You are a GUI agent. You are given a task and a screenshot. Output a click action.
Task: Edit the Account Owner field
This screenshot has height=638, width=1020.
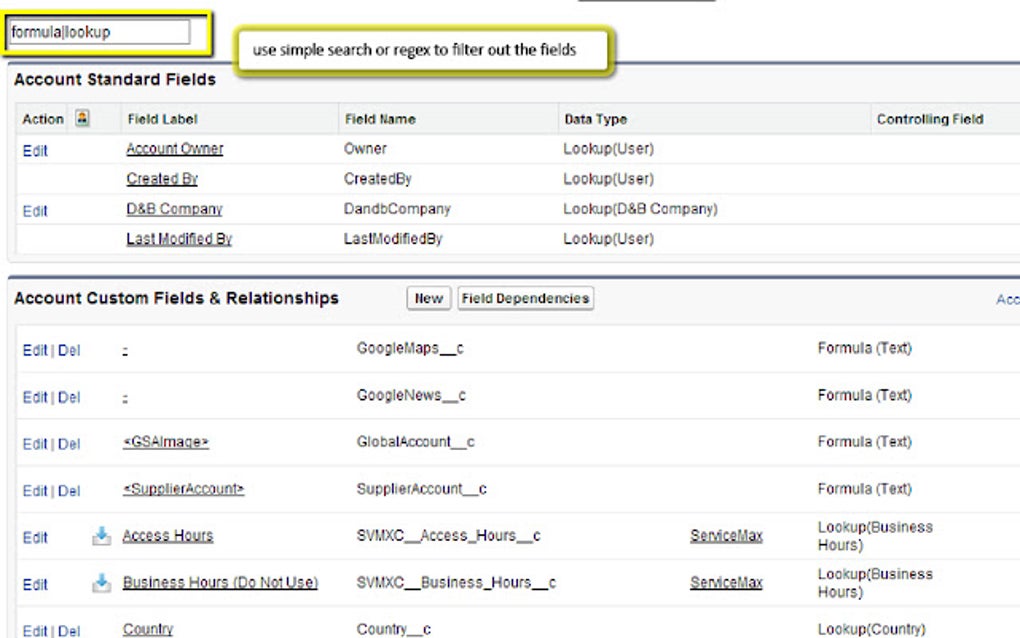click(x=35, y=151)
